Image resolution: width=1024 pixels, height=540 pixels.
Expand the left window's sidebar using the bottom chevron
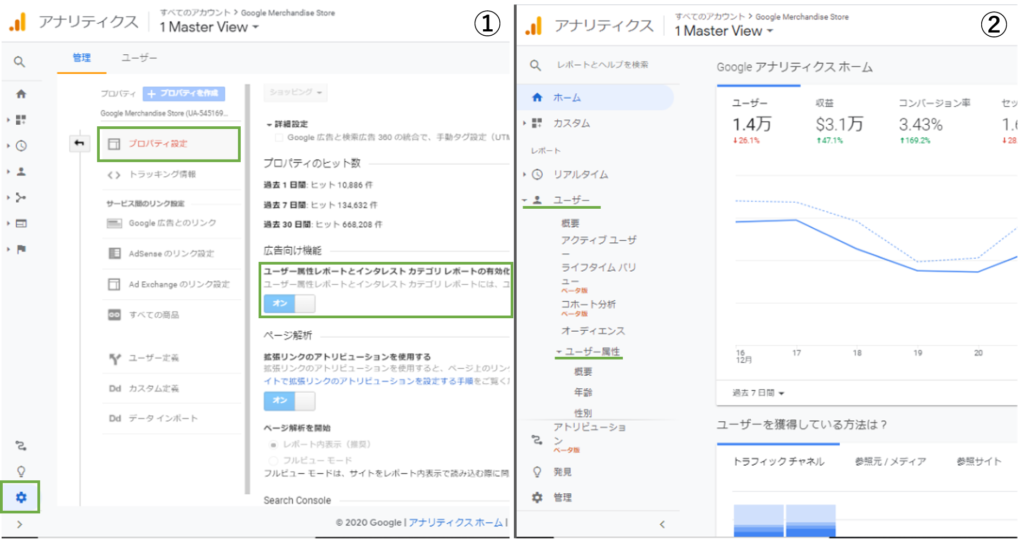click(20, 524)
